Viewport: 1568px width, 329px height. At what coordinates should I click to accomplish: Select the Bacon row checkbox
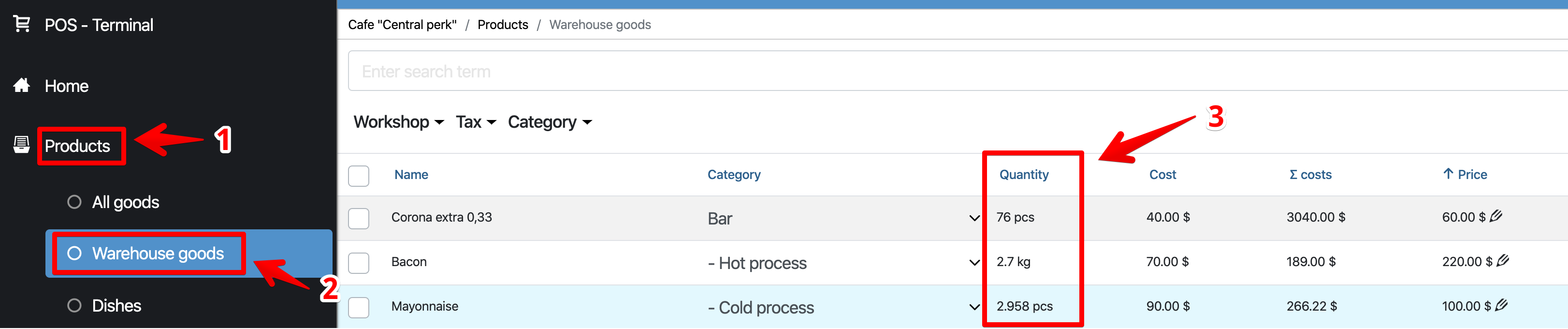pyautogui.click(x=359, y=263)
